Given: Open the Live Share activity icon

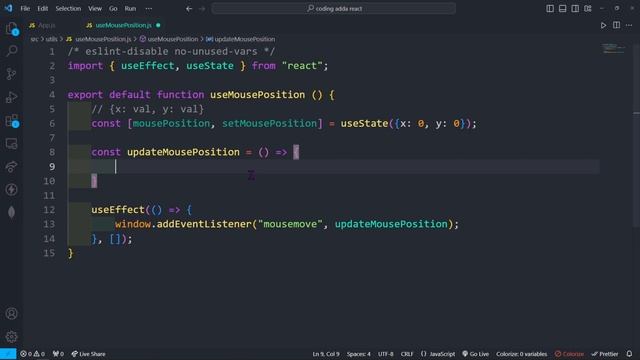Looking at the screenshot, I should pyautogui.click(x=11, y=167).
